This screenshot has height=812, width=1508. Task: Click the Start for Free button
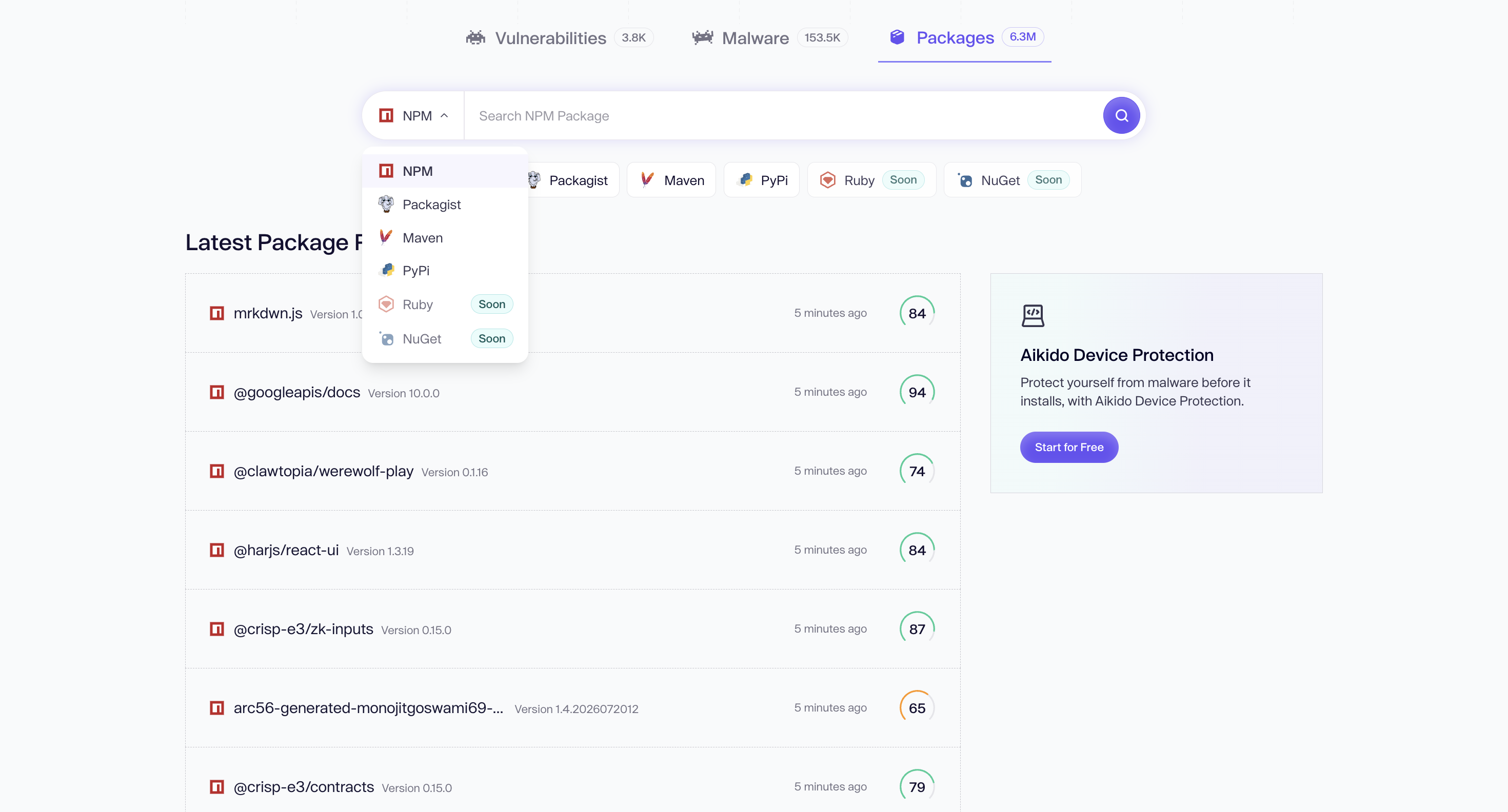pyautogui.click(x=1069, y=447)
